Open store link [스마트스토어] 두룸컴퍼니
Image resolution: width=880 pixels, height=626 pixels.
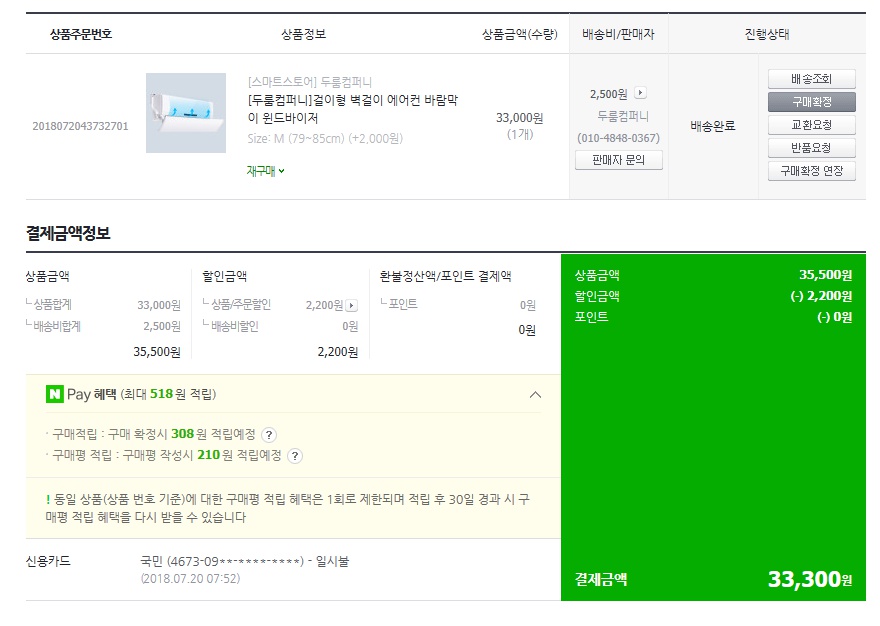[310, 82]
